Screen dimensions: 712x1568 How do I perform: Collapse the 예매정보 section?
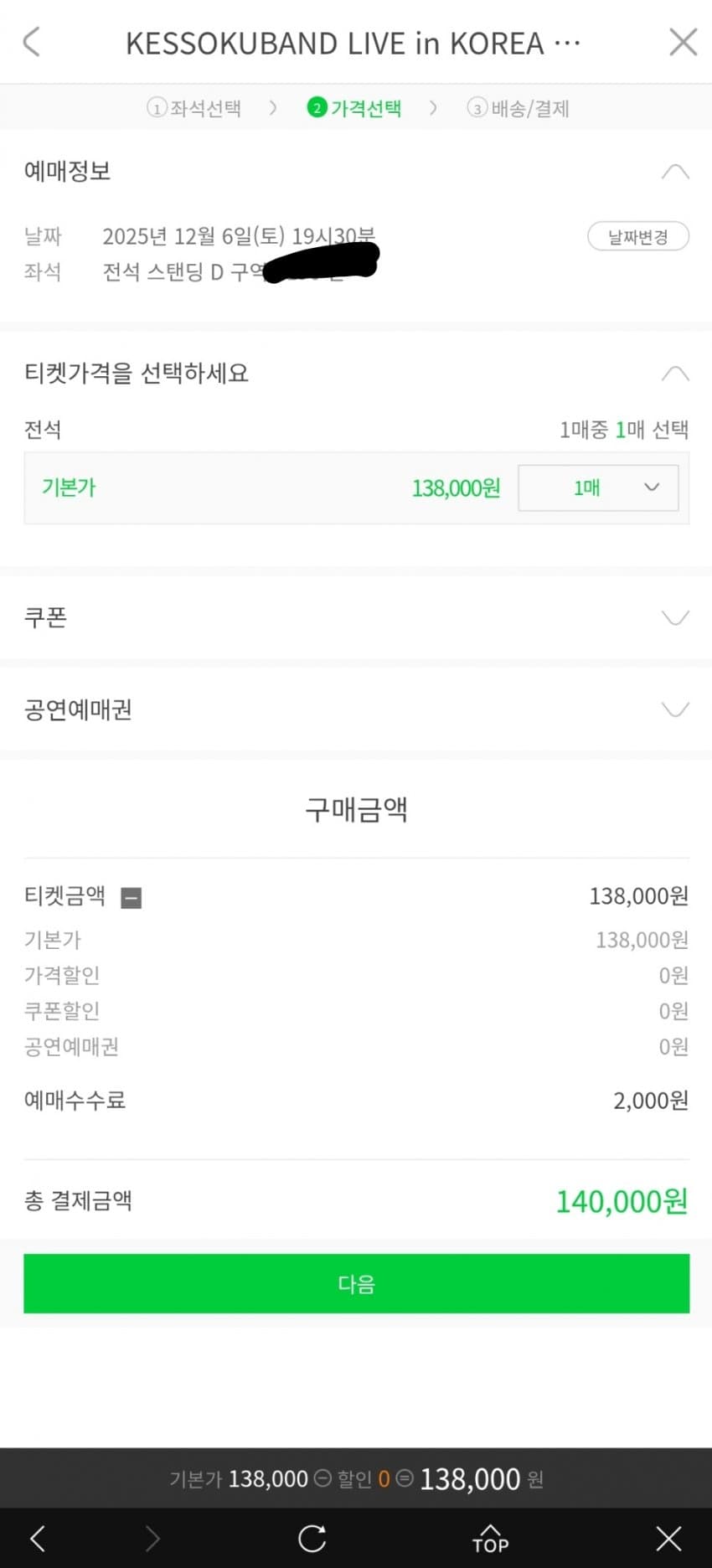point(675,172)
